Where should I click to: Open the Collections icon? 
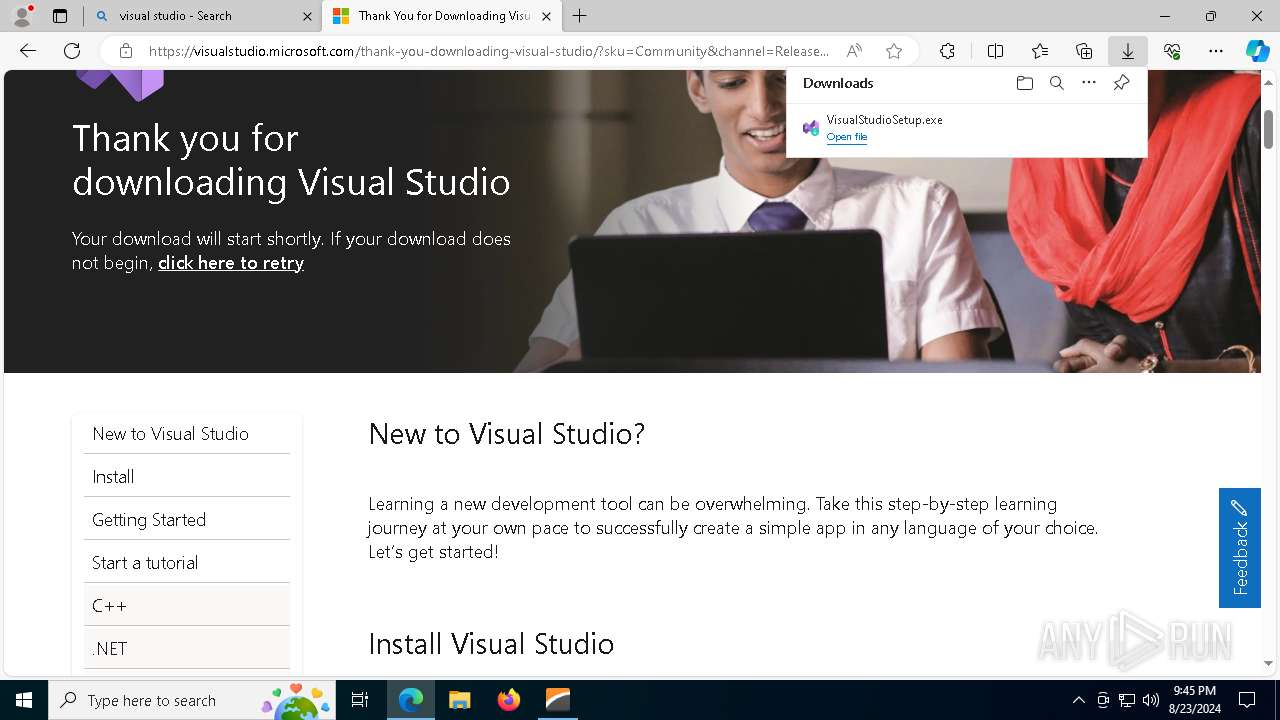(1084, 51)
